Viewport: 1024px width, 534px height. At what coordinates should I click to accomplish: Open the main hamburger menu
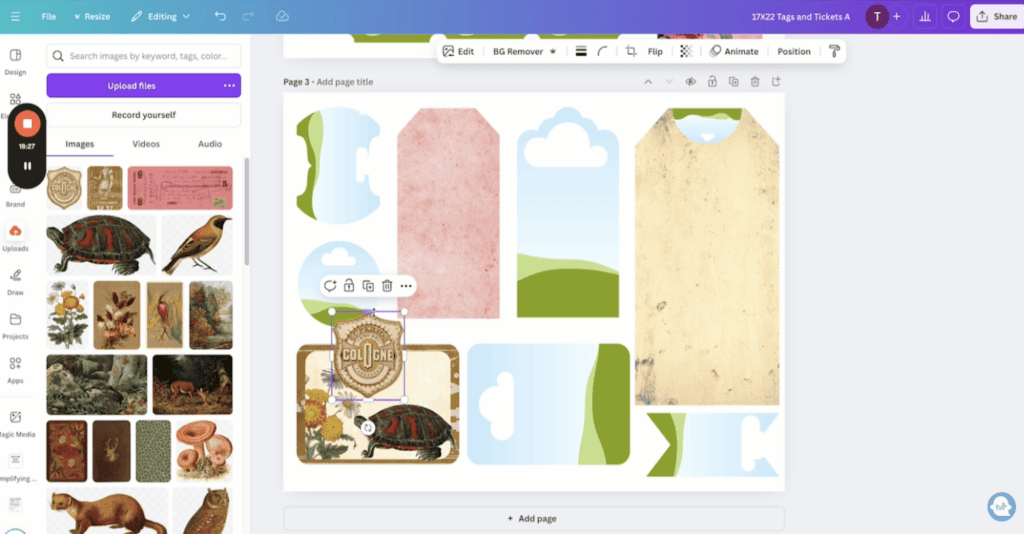(x=15, y=16)
